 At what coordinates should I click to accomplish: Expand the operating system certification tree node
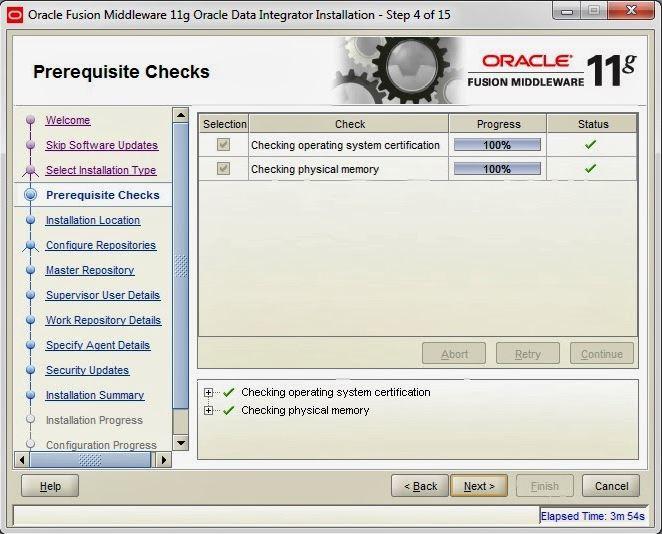click(x=208, y=393)
